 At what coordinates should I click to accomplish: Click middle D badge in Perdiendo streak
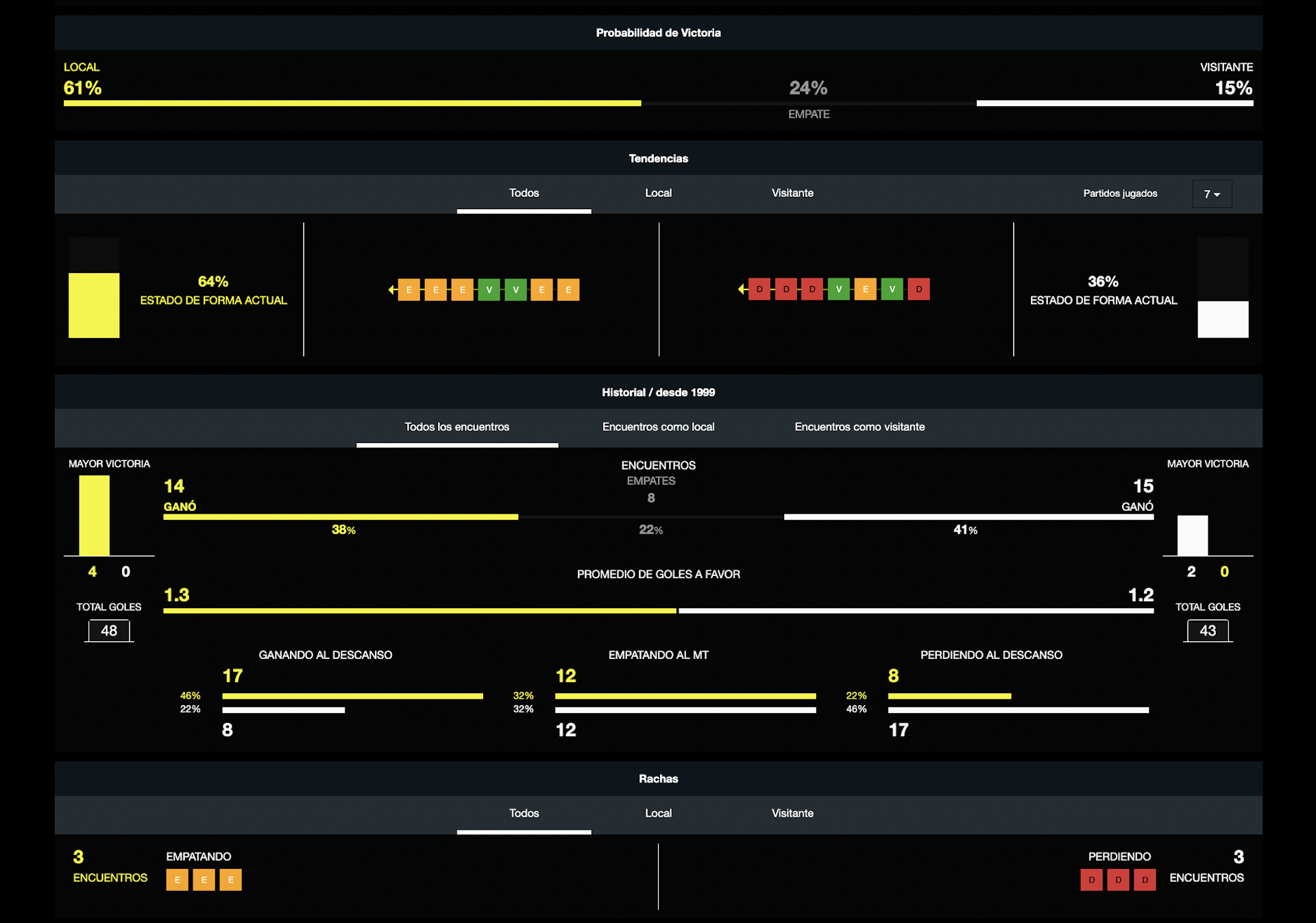(1119, 880)
